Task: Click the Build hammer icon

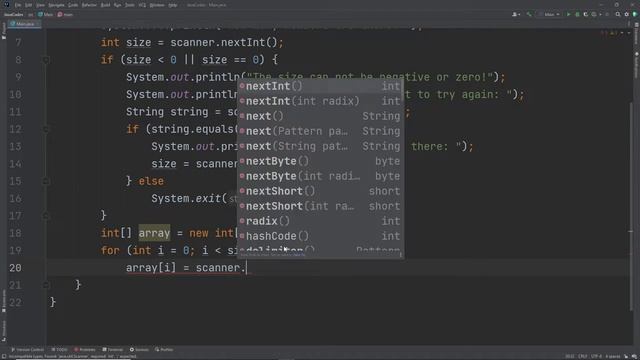Action: (x=529, y=14)
